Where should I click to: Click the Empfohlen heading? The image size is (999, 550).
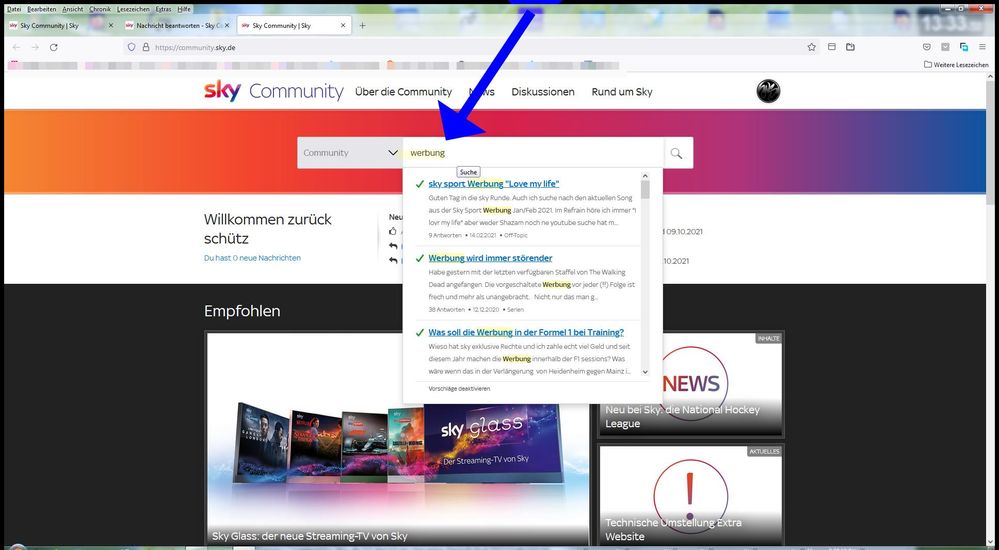(242, 311)
